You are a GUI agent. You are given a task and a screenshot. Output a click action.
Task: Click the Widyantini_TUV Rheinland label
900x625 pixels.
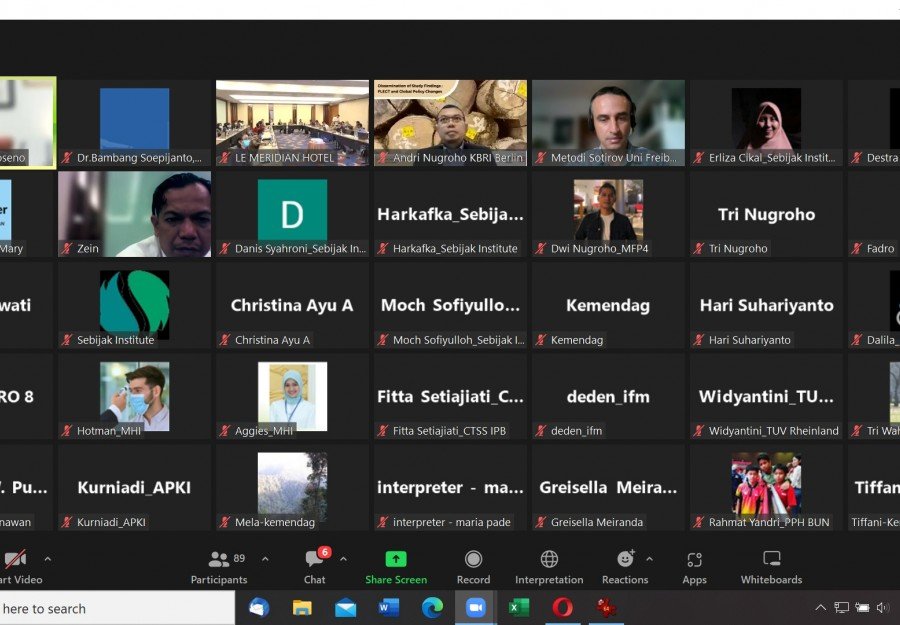coord(774,431)
